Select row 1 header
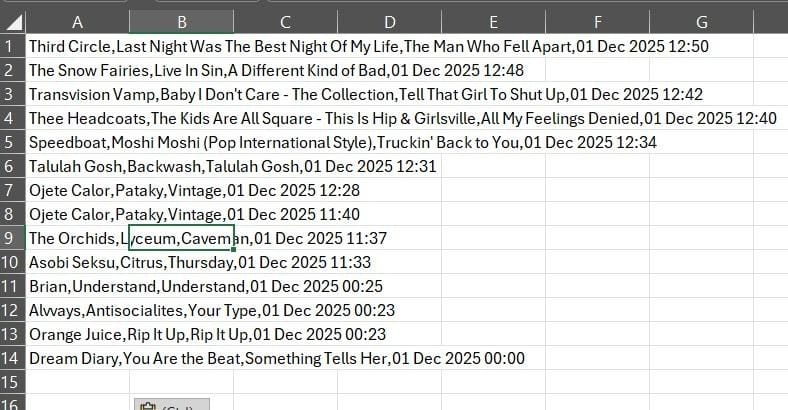The height and width of the screenshot is (410, 788). [x=12, y=46]
